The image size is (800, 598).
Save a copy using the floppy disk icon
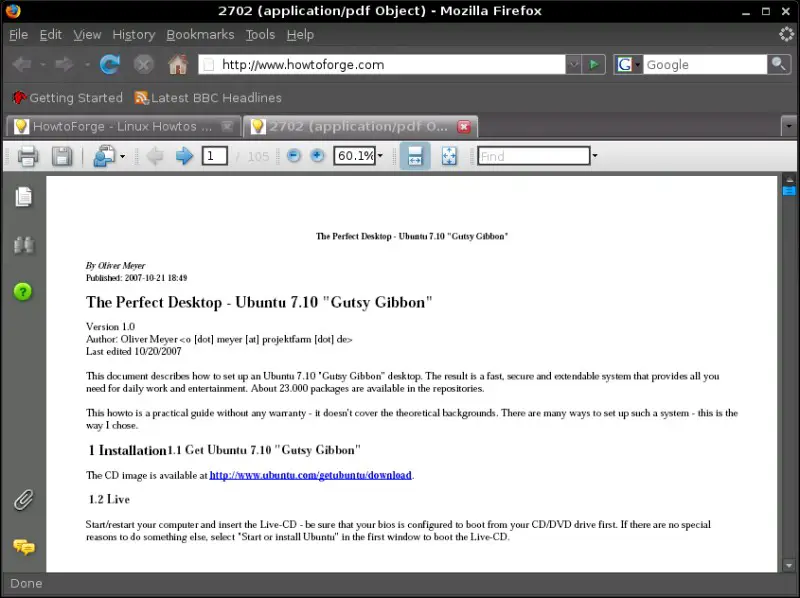pos(62,156)
